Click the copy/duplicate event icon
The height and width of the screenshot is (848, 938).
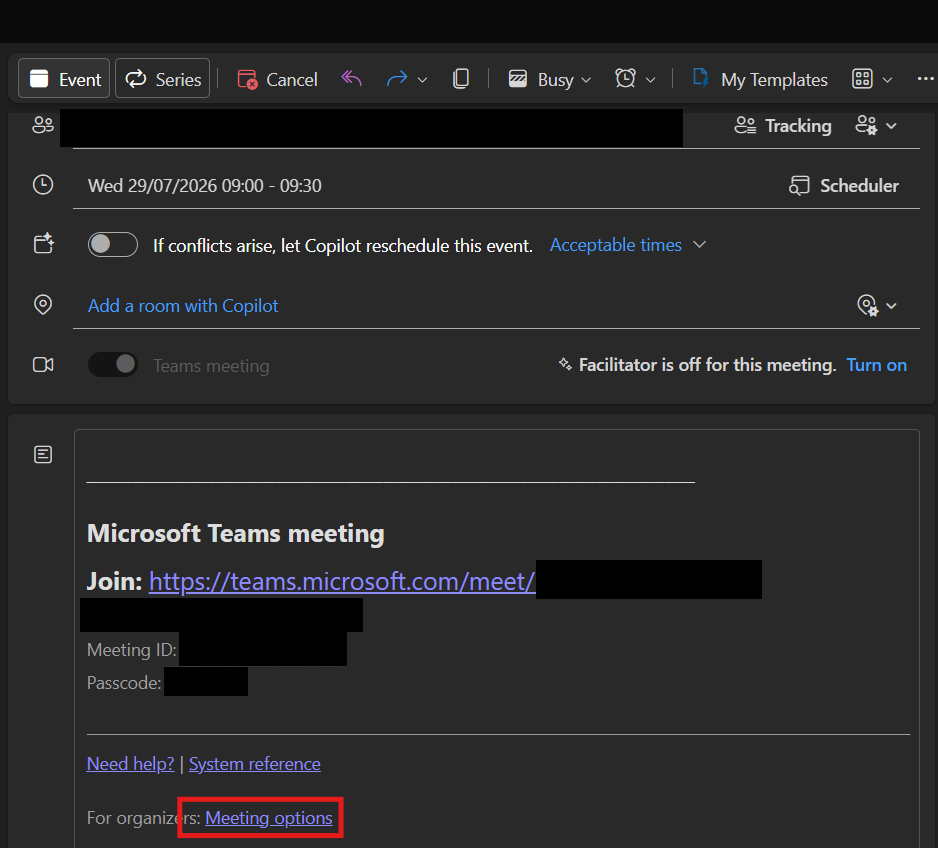point(461,78)
